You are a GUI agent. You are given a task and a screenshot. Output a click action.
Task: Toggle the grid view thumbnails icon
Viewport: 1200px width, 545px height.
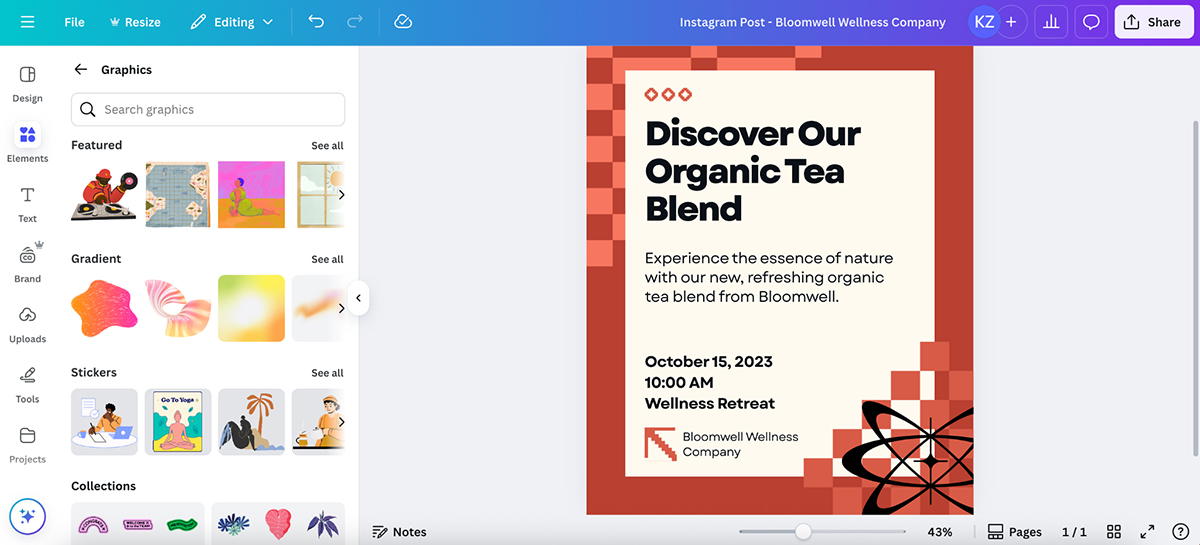[1114, 532]
